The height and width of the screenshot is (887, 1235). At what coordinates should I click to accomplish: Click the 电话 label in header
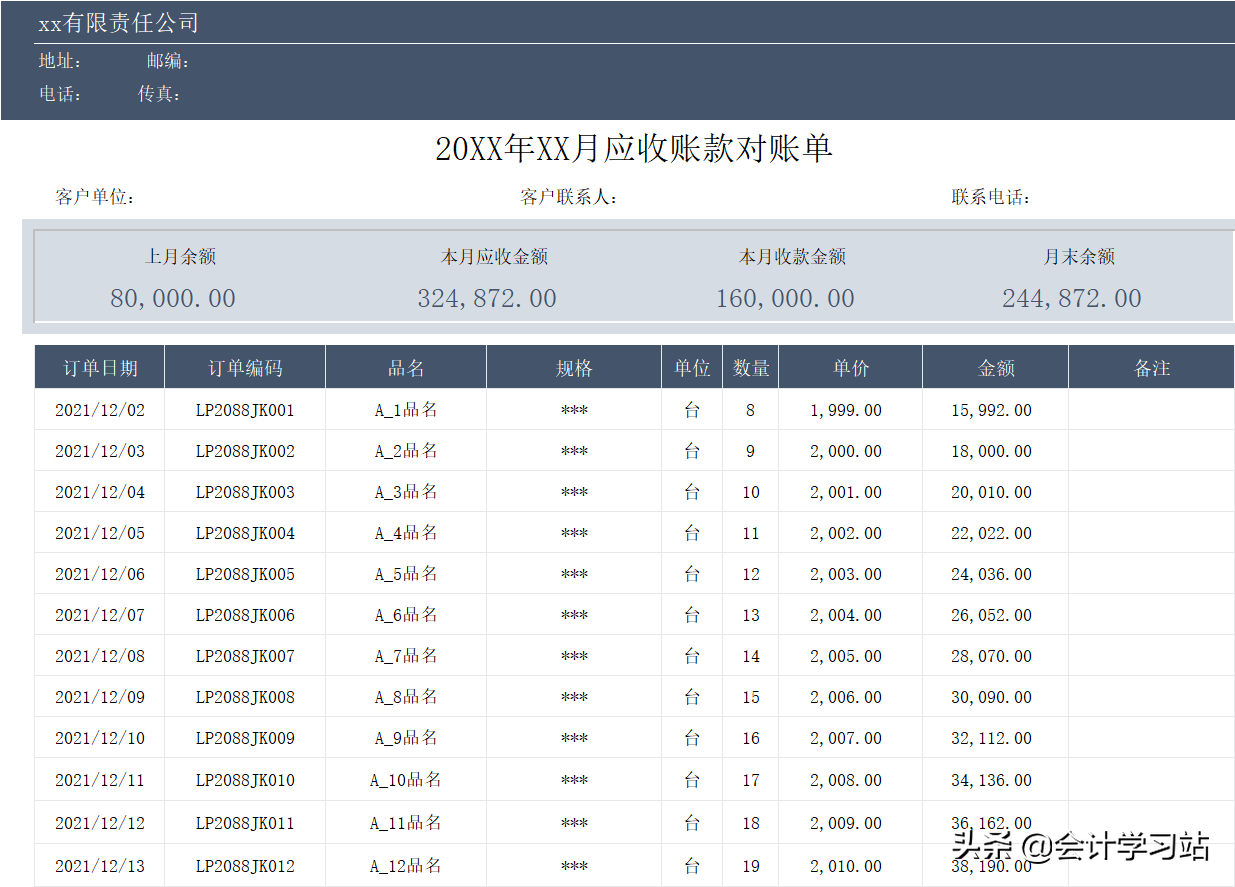click(60, 94)
